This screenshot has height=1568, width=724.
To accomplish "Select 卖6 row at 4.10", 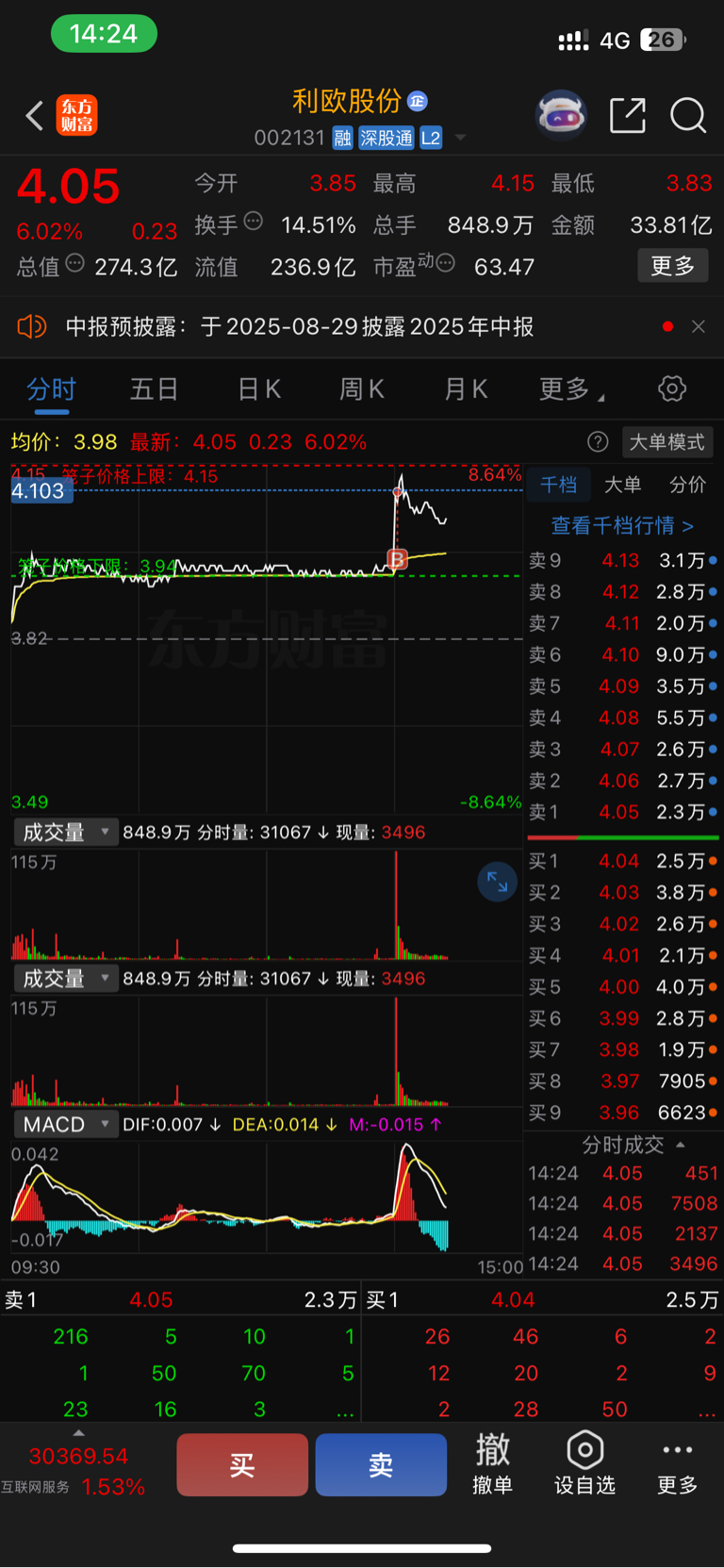I will pyautogui.click(x=621, y=655).
